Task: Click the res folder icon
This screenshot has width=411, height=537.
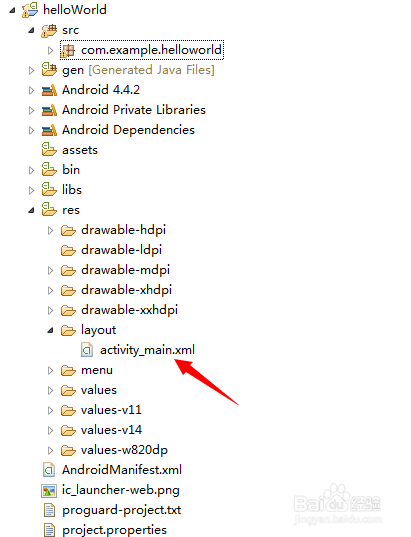Action: [49, 209]
